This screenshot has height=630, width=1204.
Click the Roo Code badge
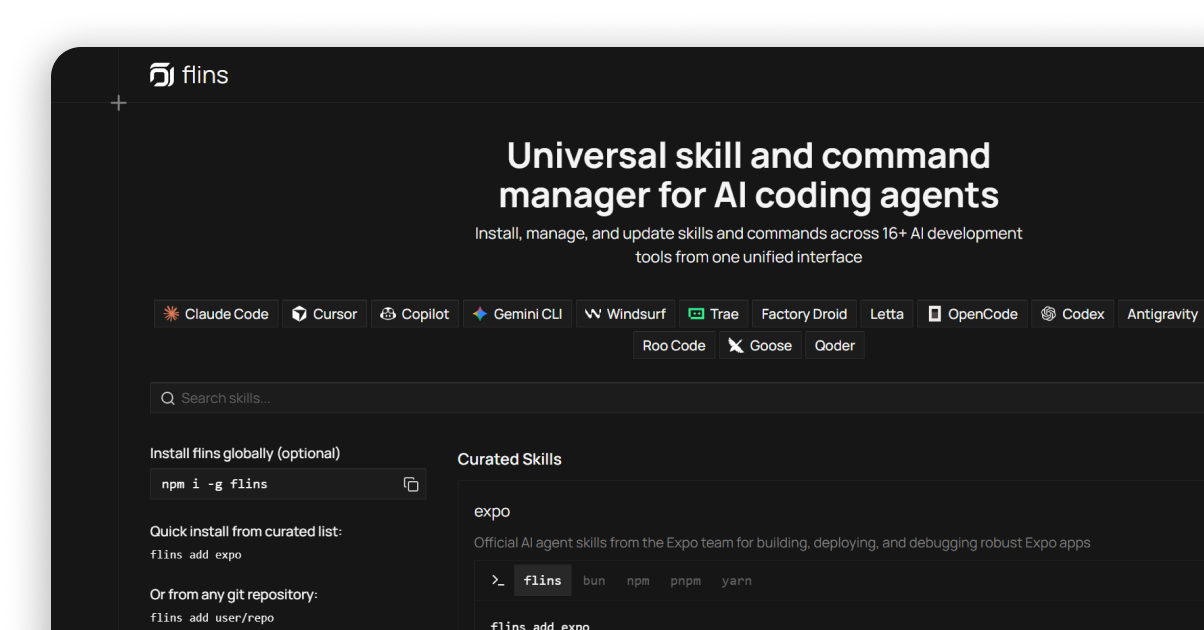click(x=674, y=346)
